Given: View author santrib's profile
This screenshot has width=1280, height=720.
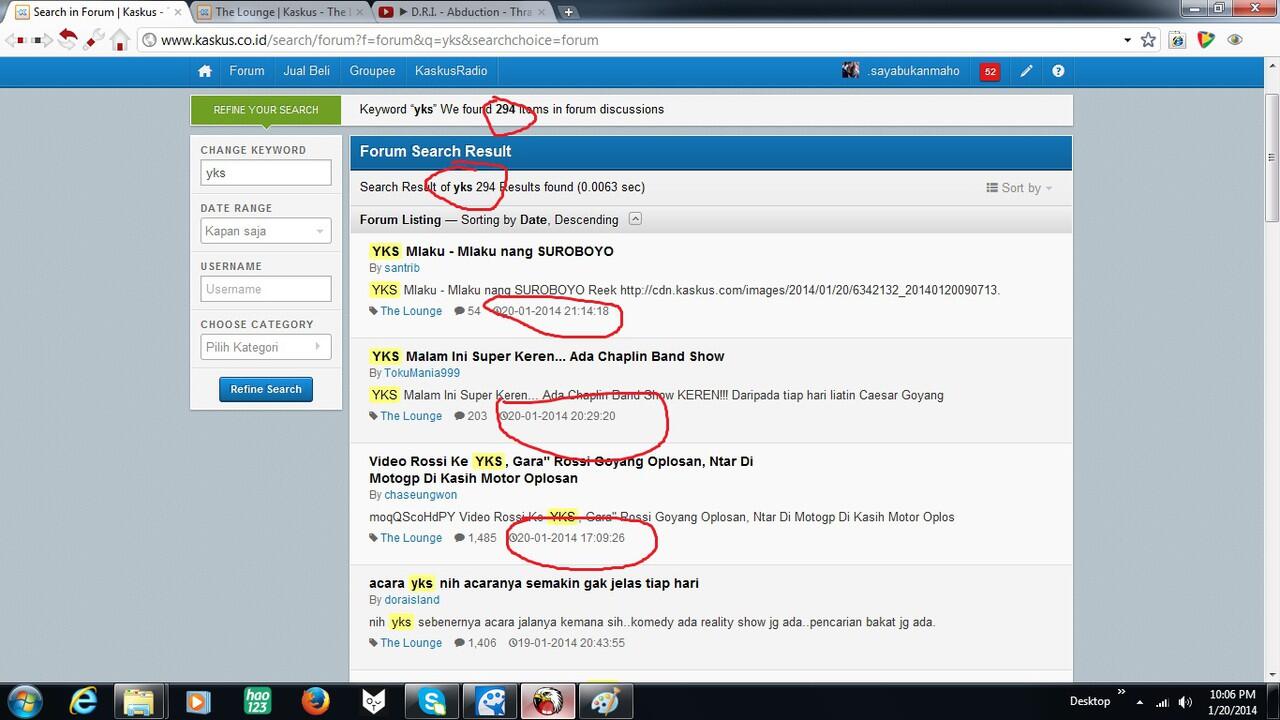Looking at the screenshot, I should click(402, 268).
